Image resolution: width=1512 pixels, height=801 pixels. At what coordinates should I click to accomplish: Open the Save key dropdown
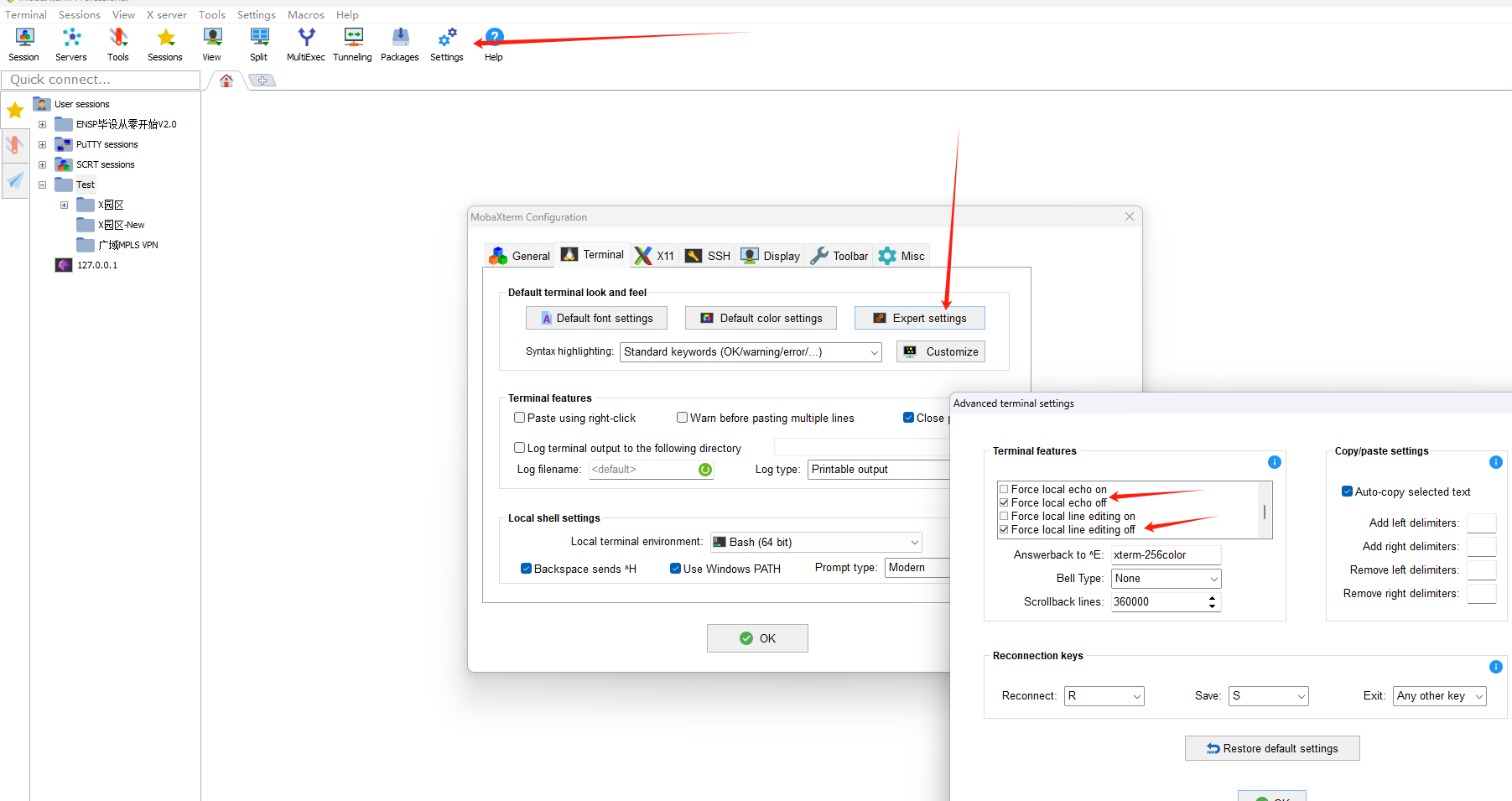[x=1269, y=696]
